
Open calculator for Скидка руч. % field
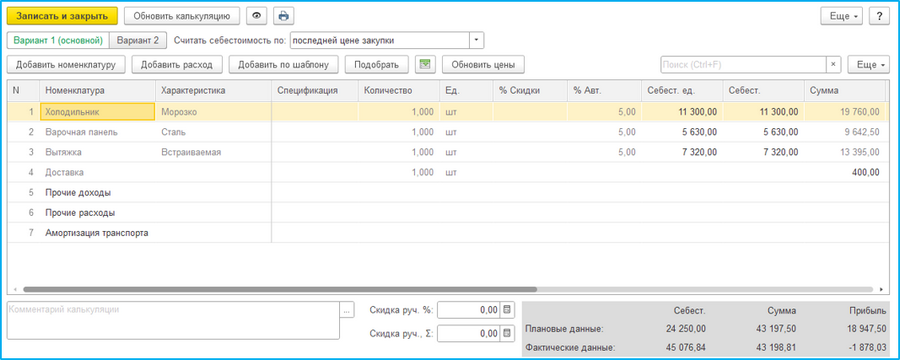(x=507, y=310)
